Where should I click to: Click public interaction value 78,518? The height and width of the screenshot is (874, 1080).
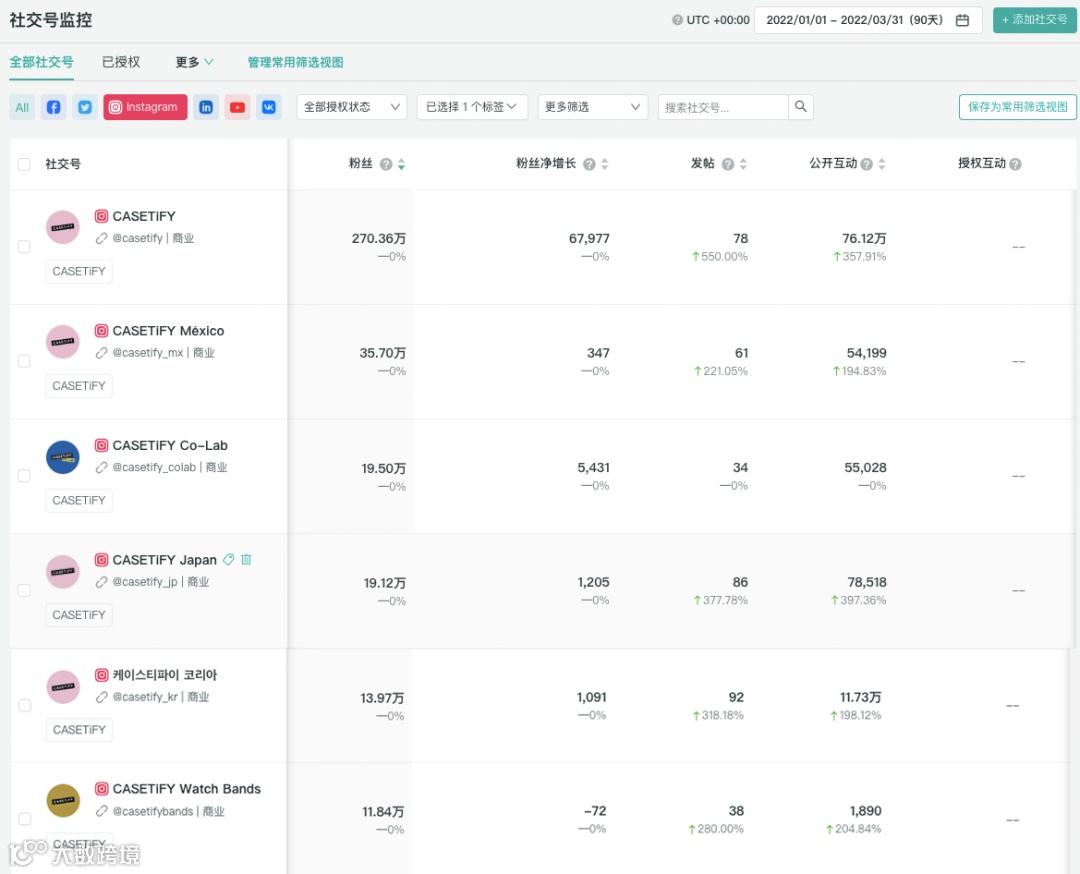click(x=866, y=582)
